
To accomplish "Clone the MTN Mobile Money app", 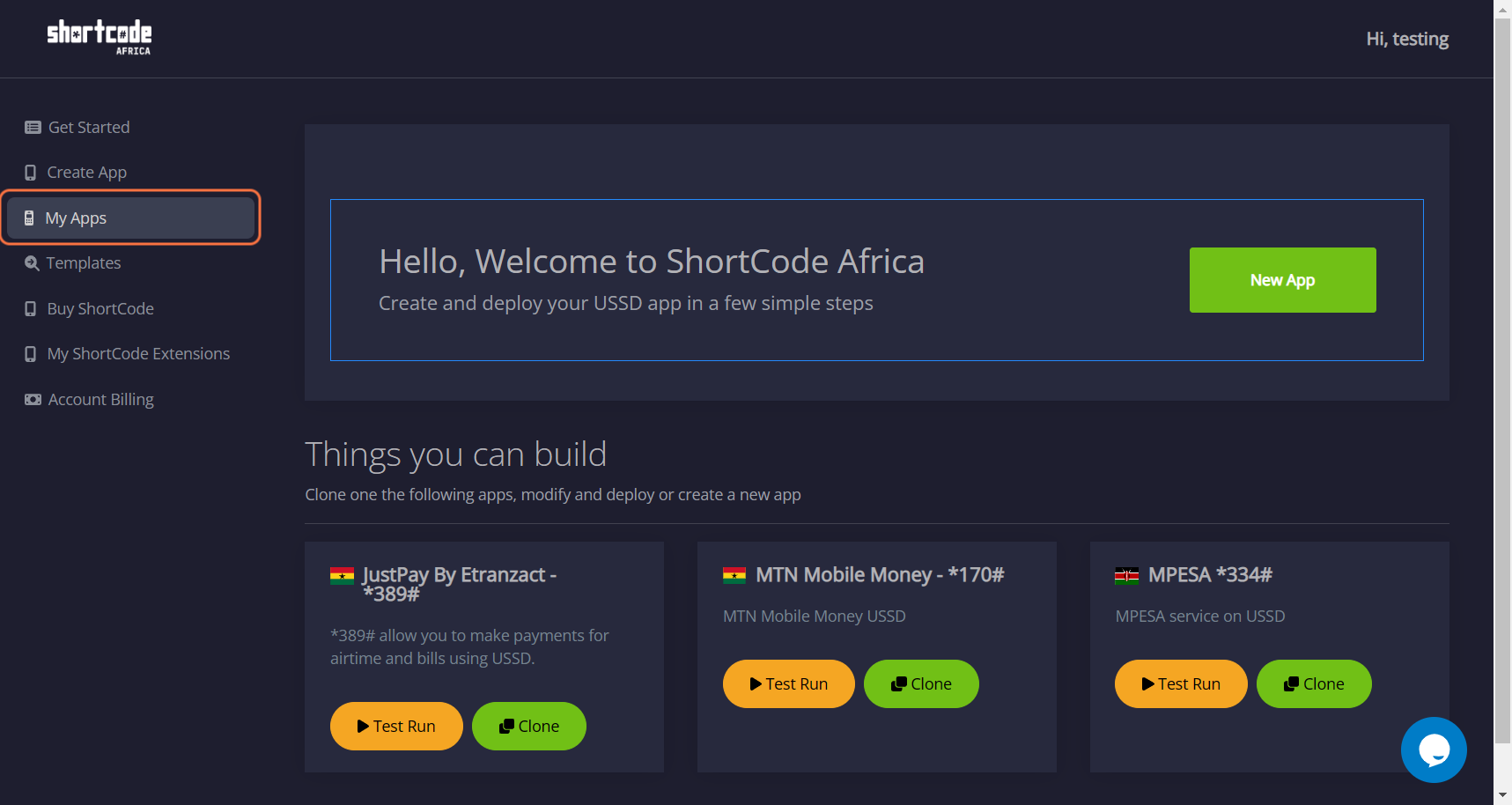I will pos(921,684).
